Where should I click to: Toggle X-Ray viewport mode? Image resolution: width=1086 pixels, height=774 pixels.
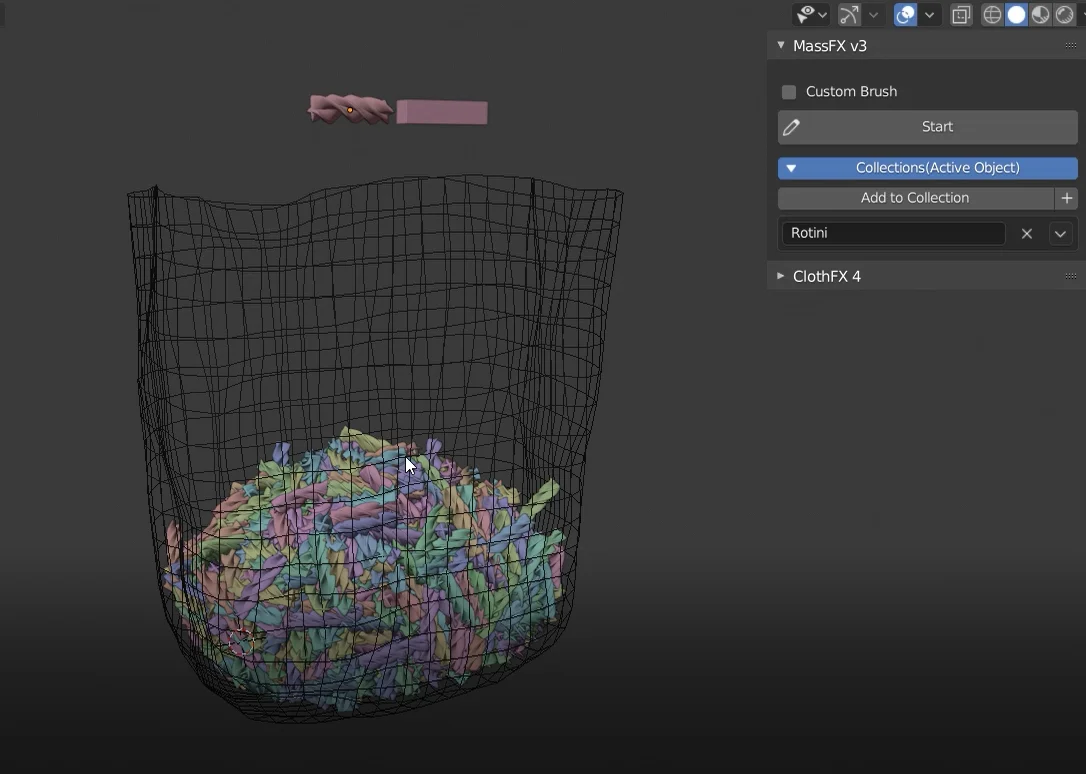coord(961,14)
